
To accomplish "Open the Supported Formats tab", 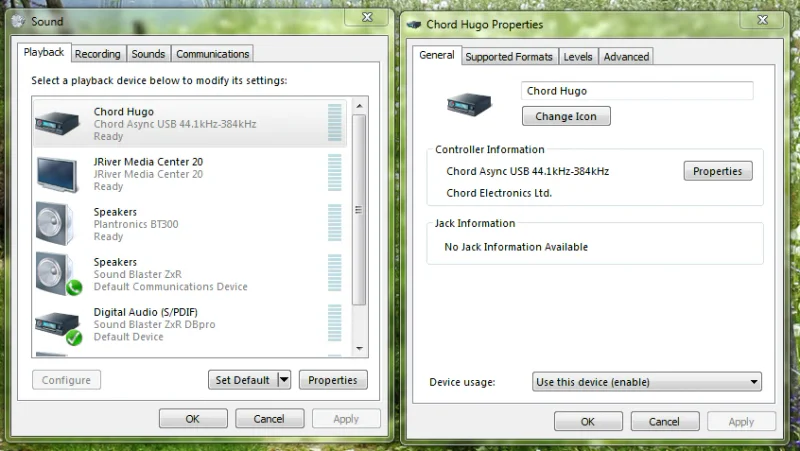I will pyautogui.click(x=509, y=57).
